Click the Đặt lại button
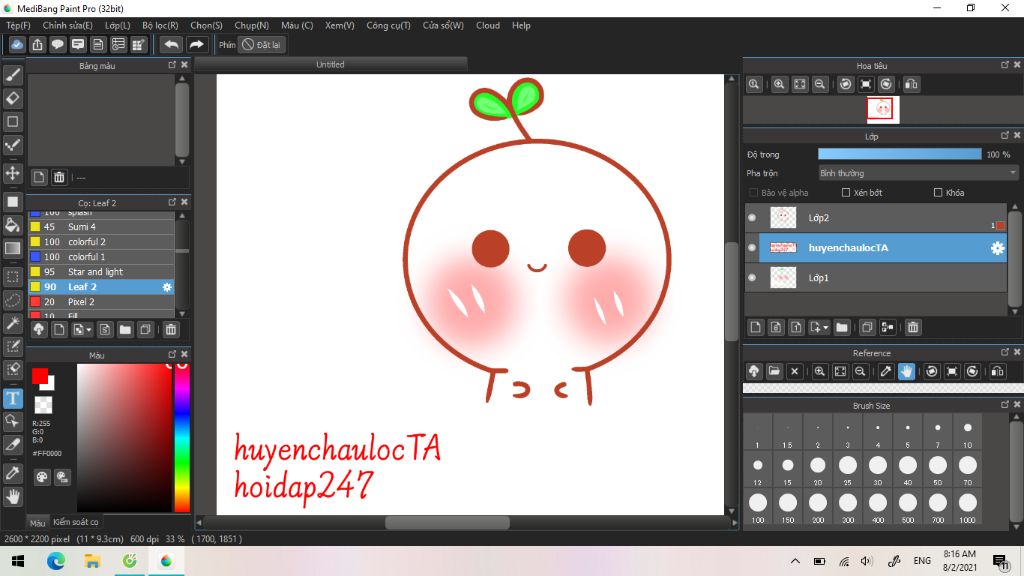 point(261,44)
